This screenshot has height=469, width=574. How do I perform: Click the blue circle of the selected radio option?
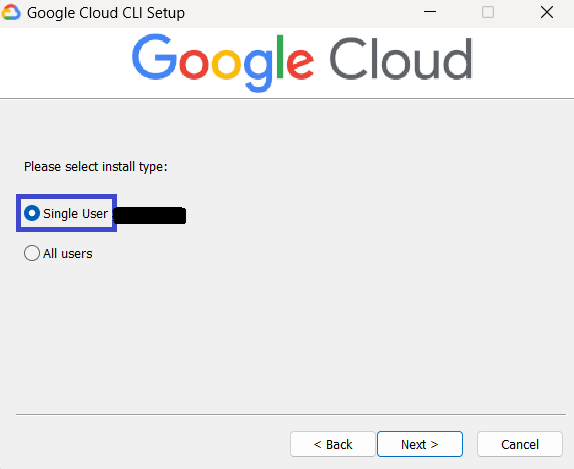tap(32, 213)
